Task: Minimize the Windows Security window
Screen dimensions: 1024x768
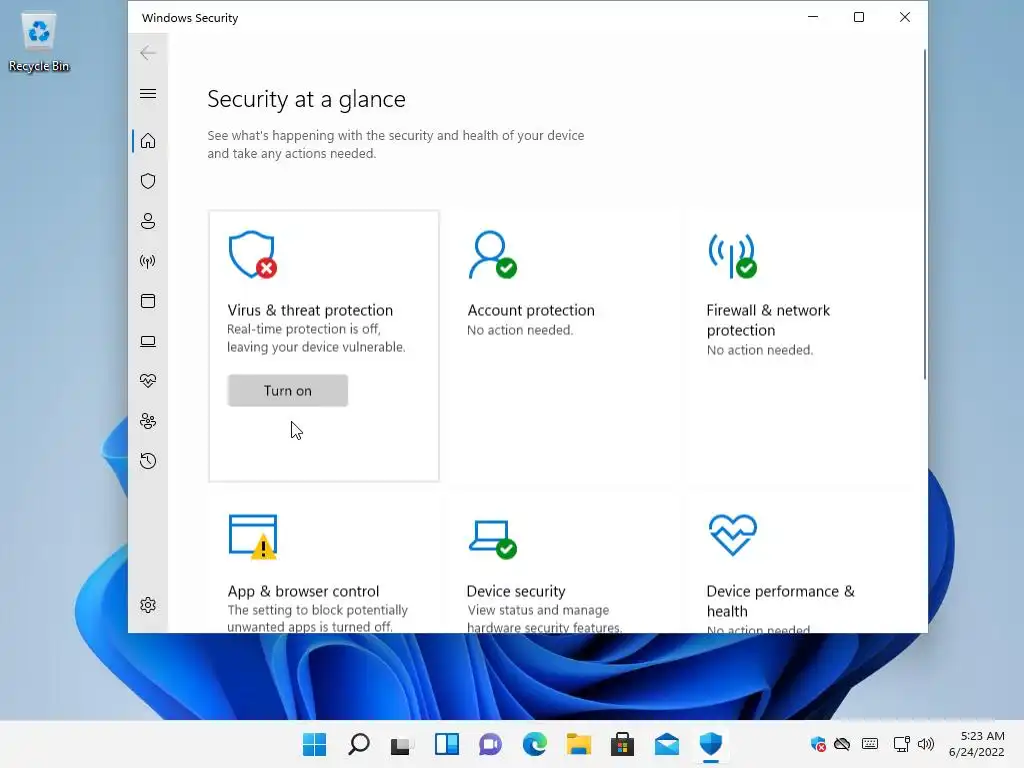Action: (813, 17)
